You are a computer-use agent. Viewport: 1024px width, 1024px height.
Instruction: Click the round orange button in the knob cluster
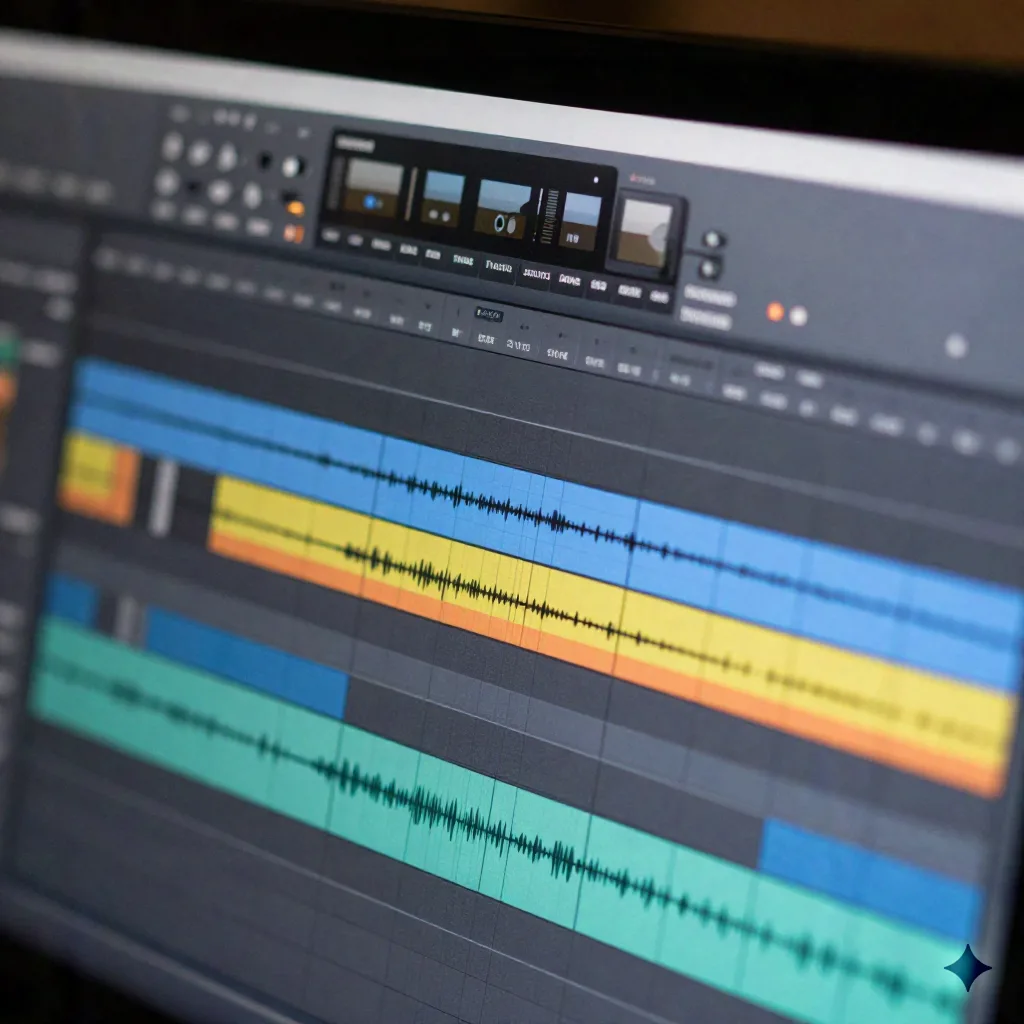click(296, 208)
